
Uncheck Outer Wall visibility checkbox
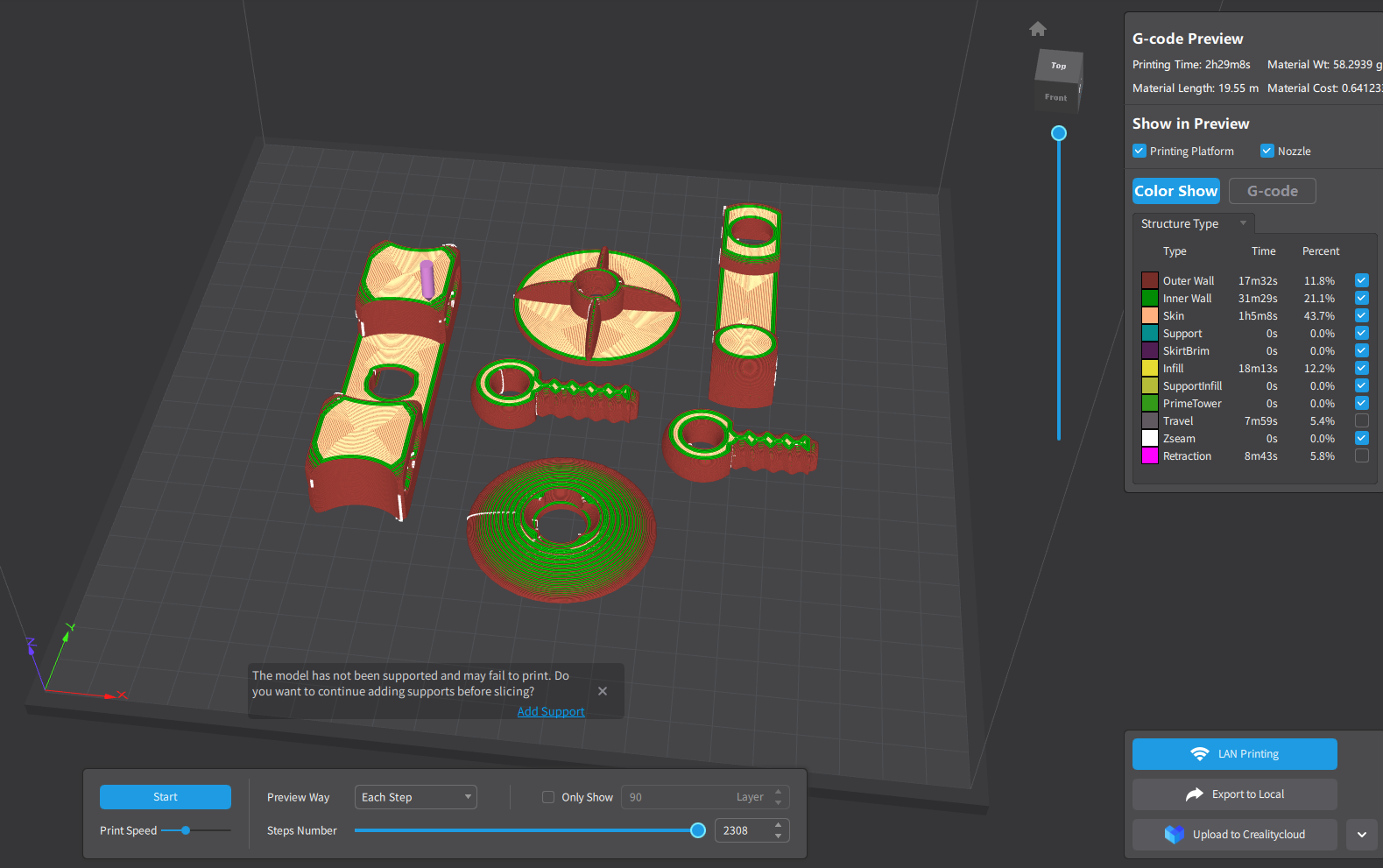(1362, 280)
